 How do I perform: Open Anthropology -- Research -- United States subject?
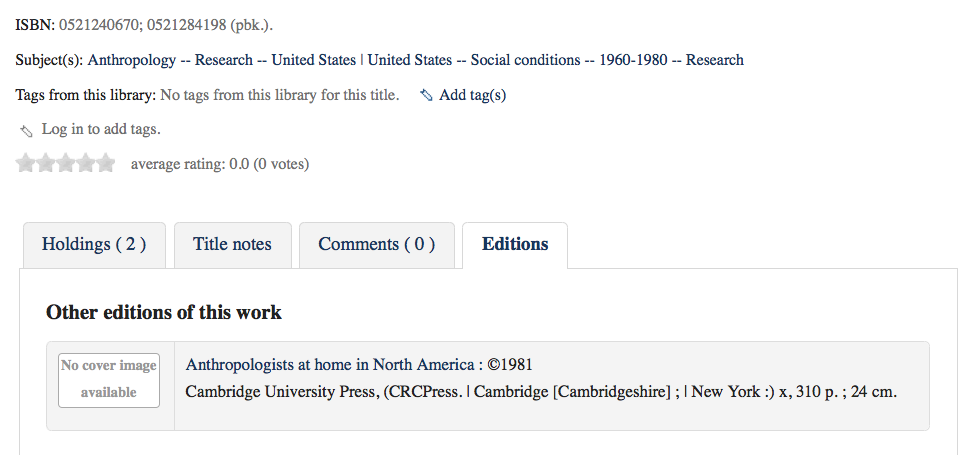tap(221, 60)
